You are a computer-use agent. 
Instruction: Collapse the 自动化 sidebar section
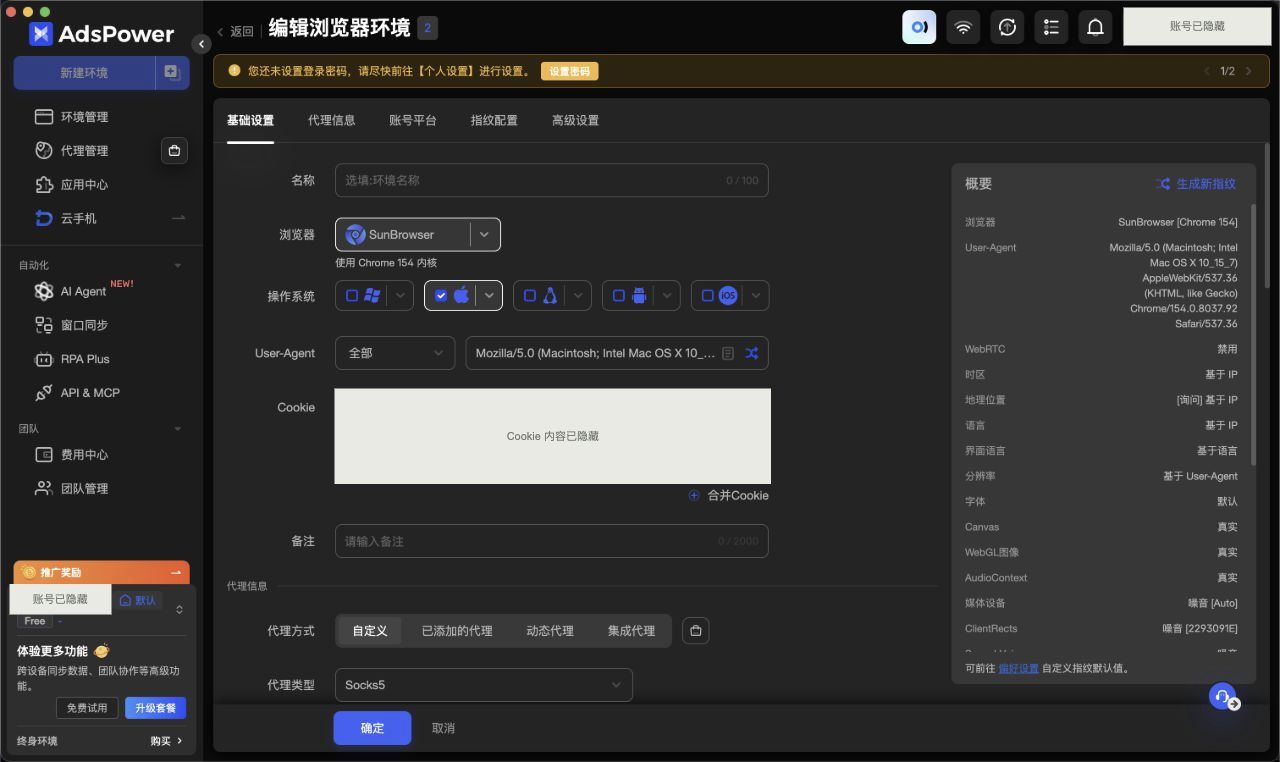pos(178,266)
